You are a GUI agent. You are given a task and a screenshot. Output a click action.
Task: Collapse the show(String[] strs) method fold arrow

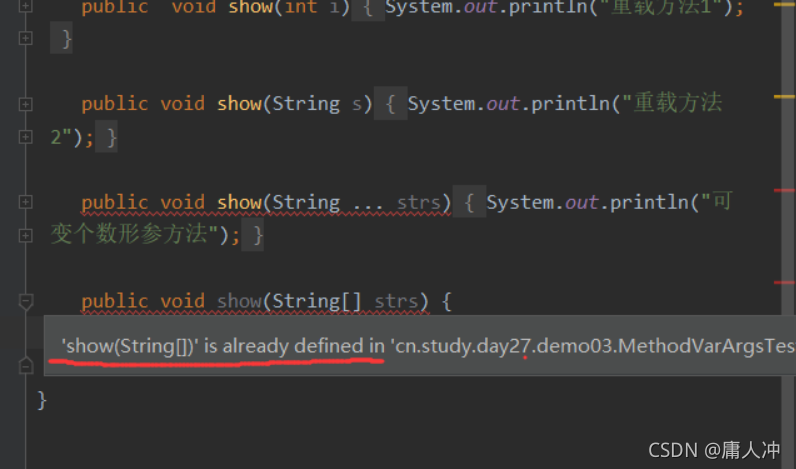pos(25,302)
